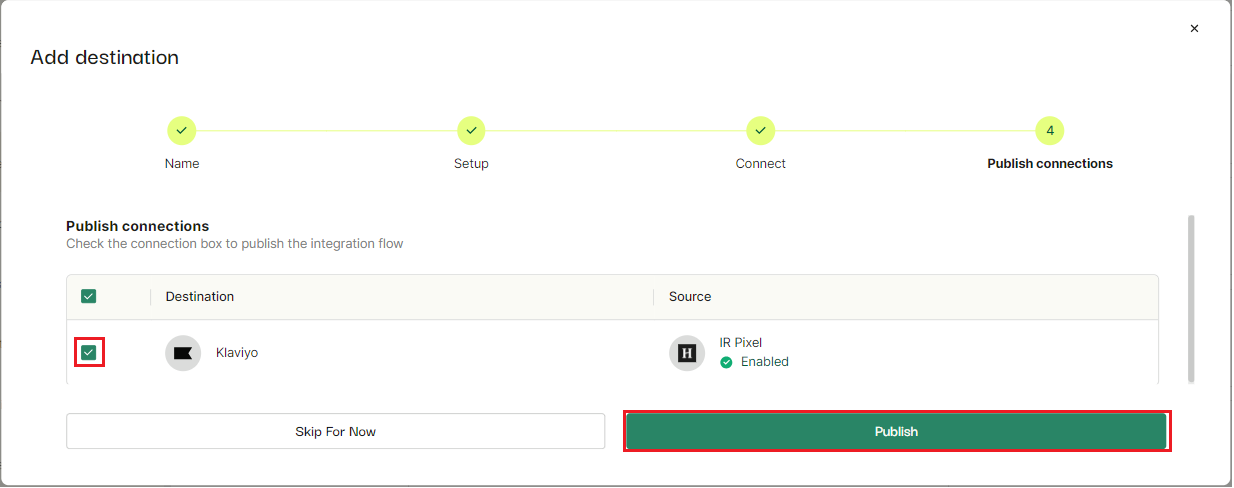1234x488 pixels.
Task: Click the Source column header
Action: [690, 296]
